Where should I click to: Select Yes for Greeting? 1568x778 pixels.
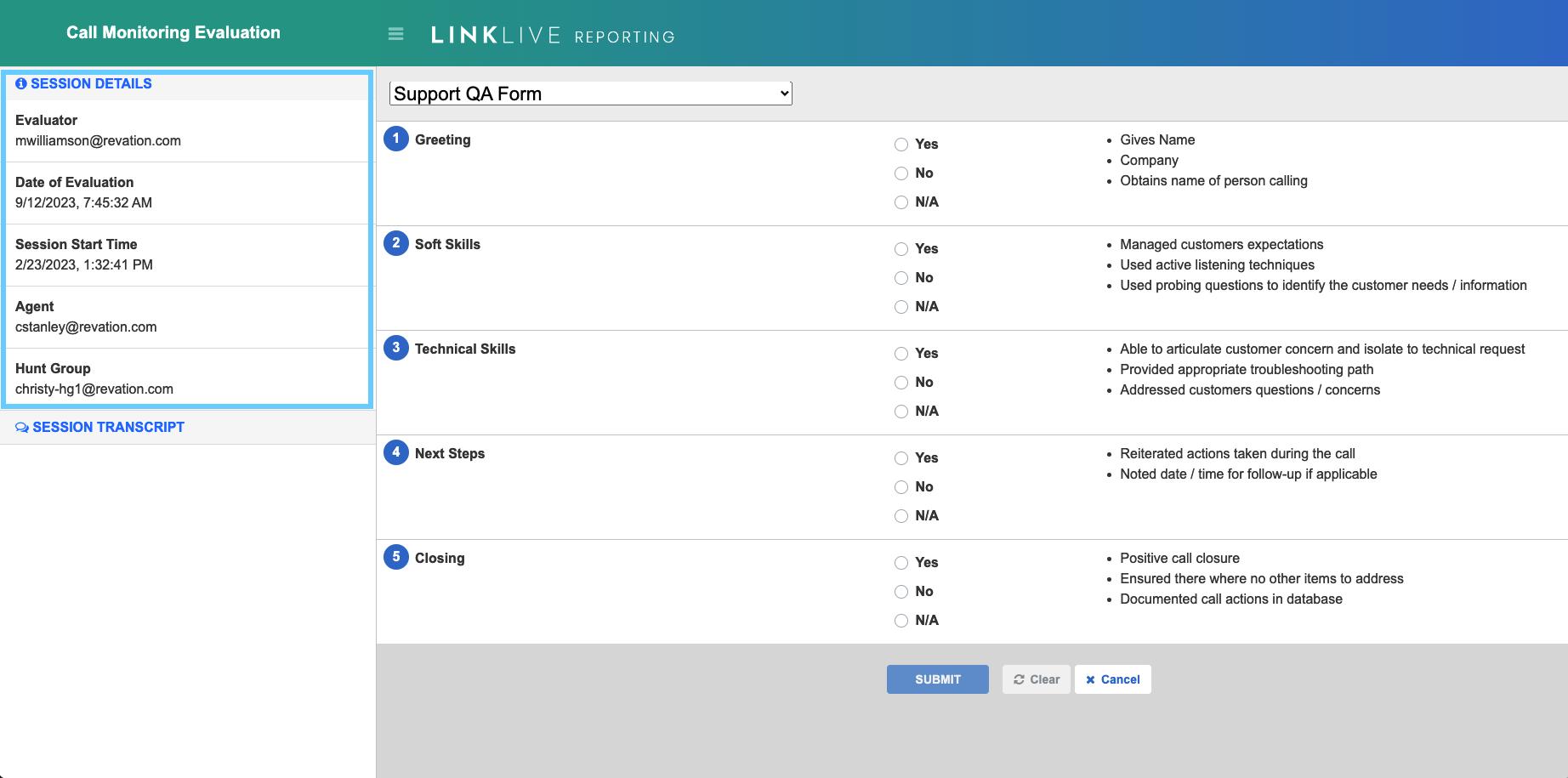901,145
